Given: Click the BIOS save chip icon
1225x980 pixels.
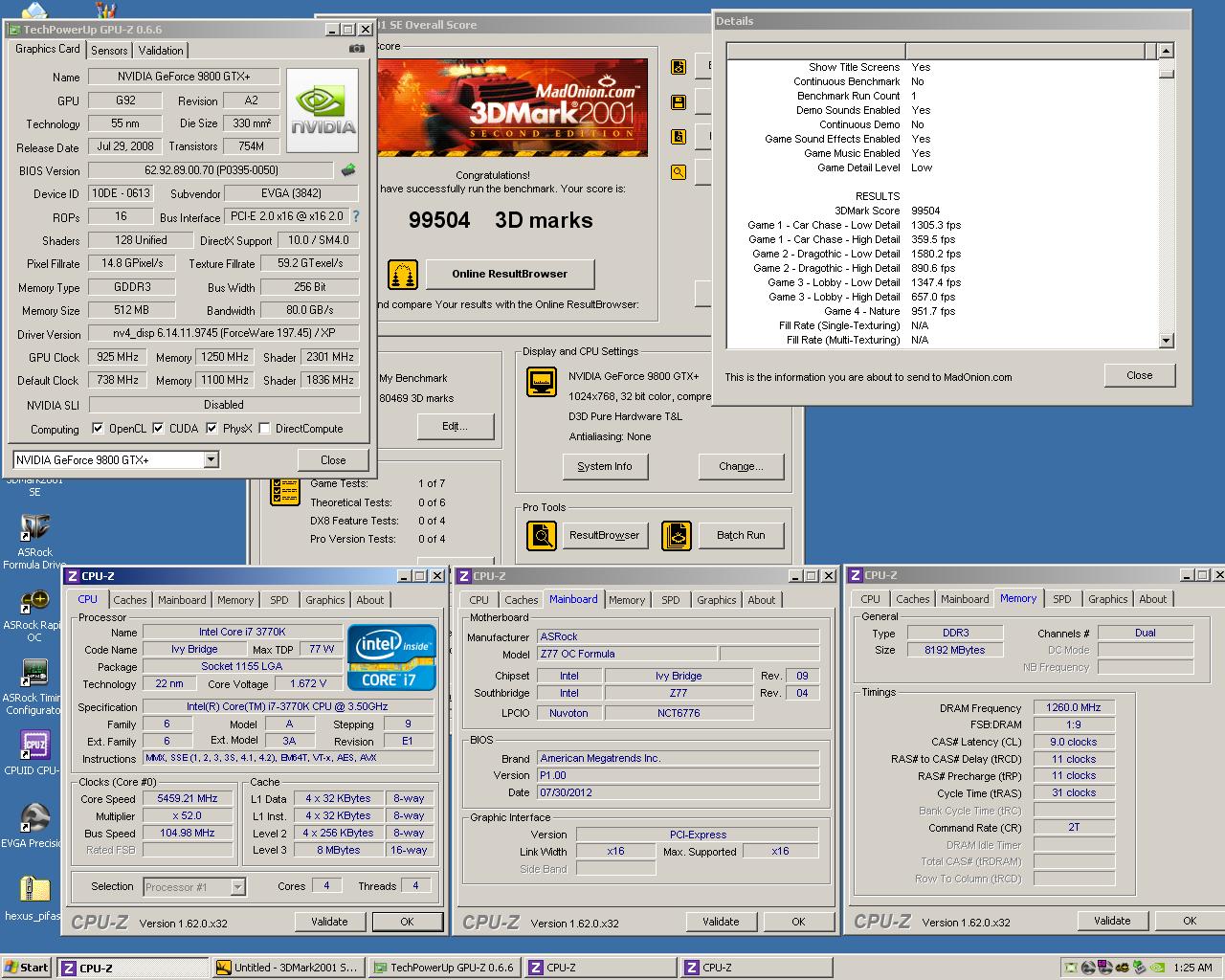Looking at the screenshot, I should [348, 170].
